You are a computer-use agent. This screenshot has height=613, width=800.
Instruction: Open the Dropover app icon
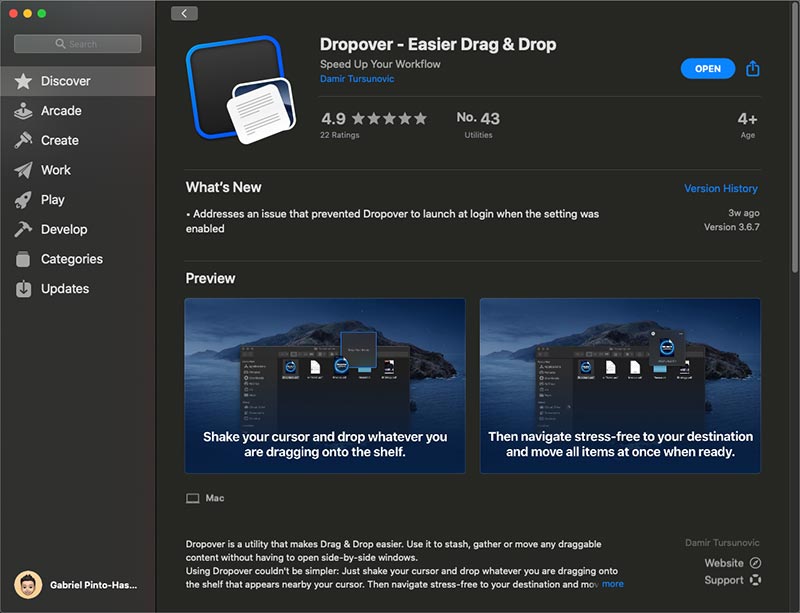239,89
